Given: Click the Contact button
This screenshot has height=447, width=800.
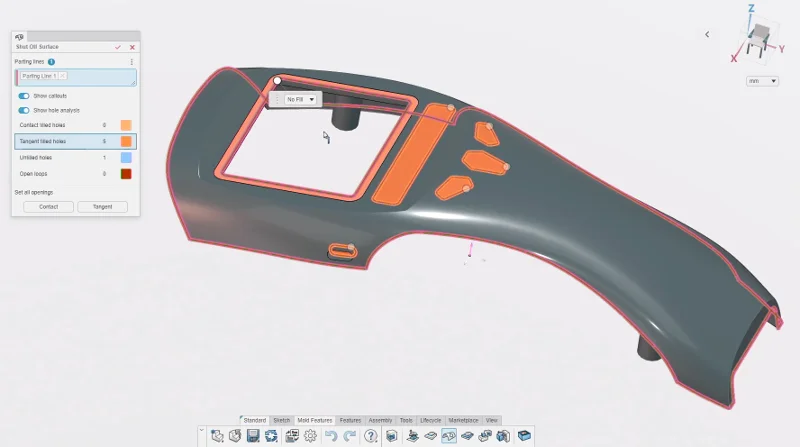Looking at the screenshot, I should 48,206.
